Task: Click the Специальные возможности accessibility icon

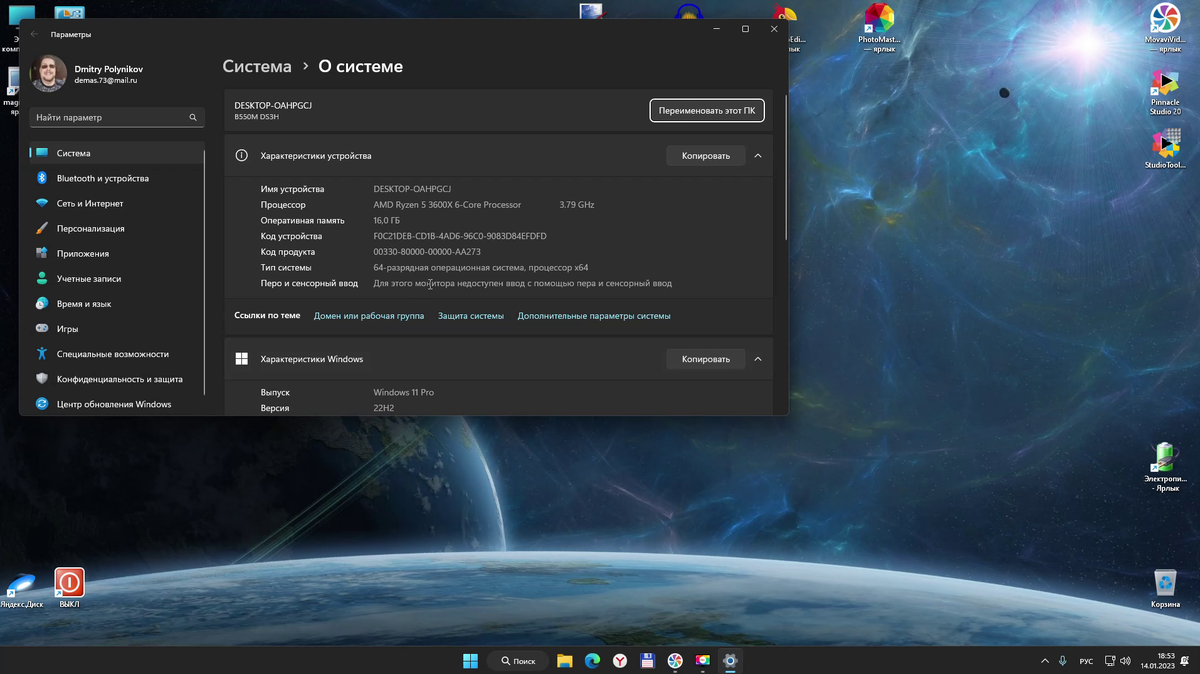Action: point(42,354)
